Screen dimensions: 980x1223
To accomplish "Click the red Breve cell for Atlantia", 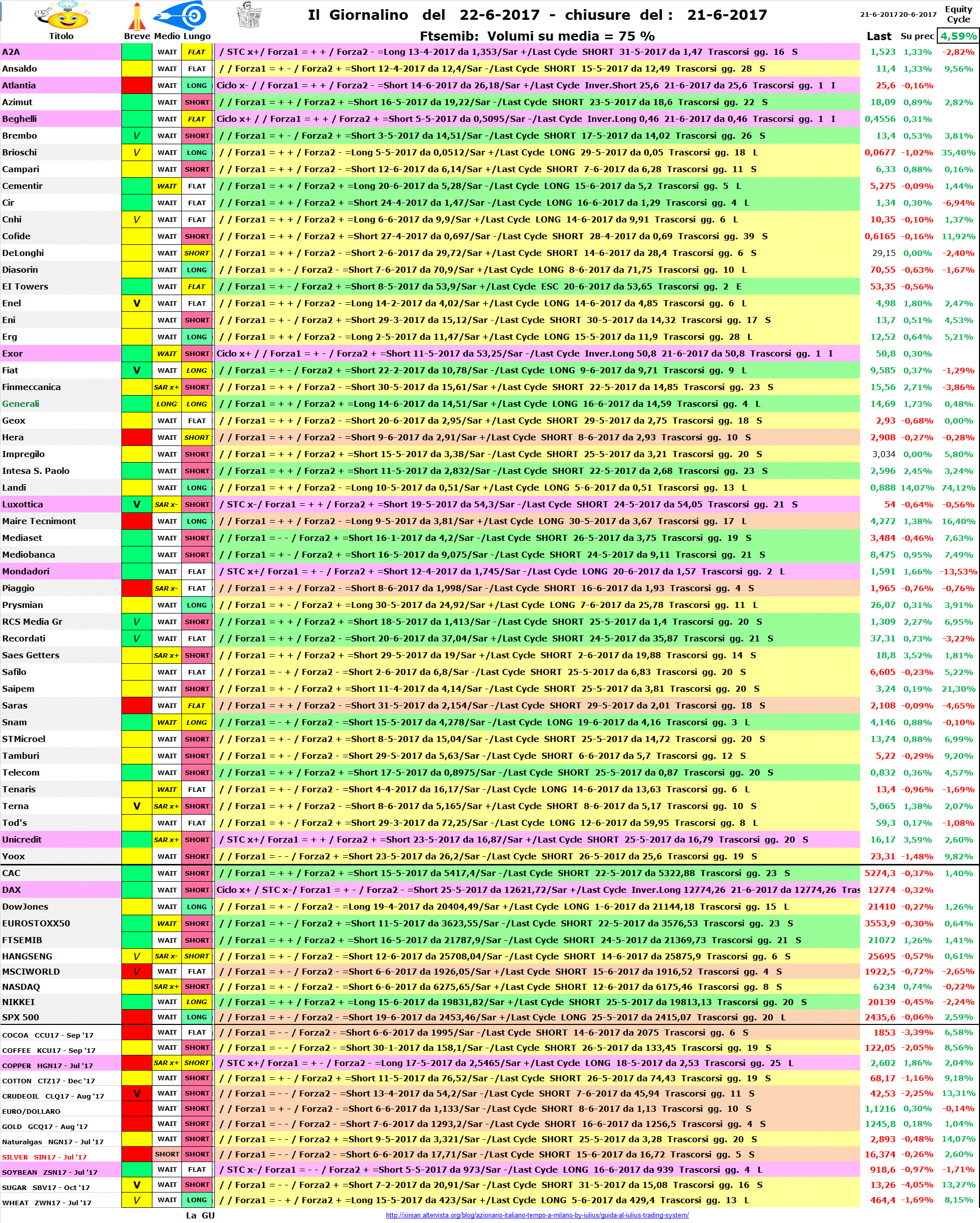I will coord(136,86).
